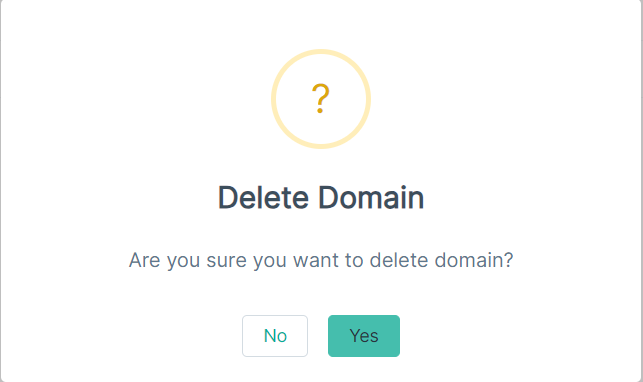
Task: Choose Yes to delete the domain
Action: (364, 336)
